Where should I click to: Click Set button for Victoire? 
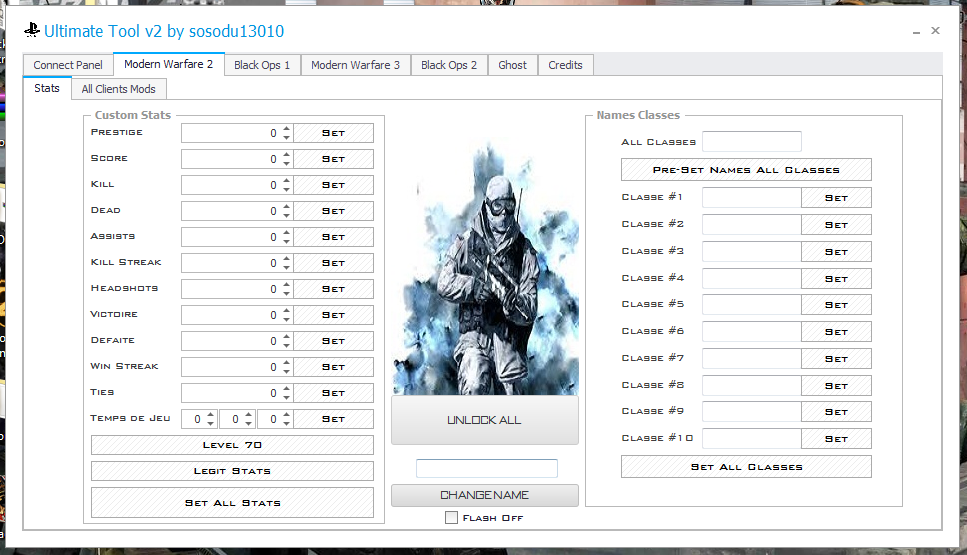point(333,314)
